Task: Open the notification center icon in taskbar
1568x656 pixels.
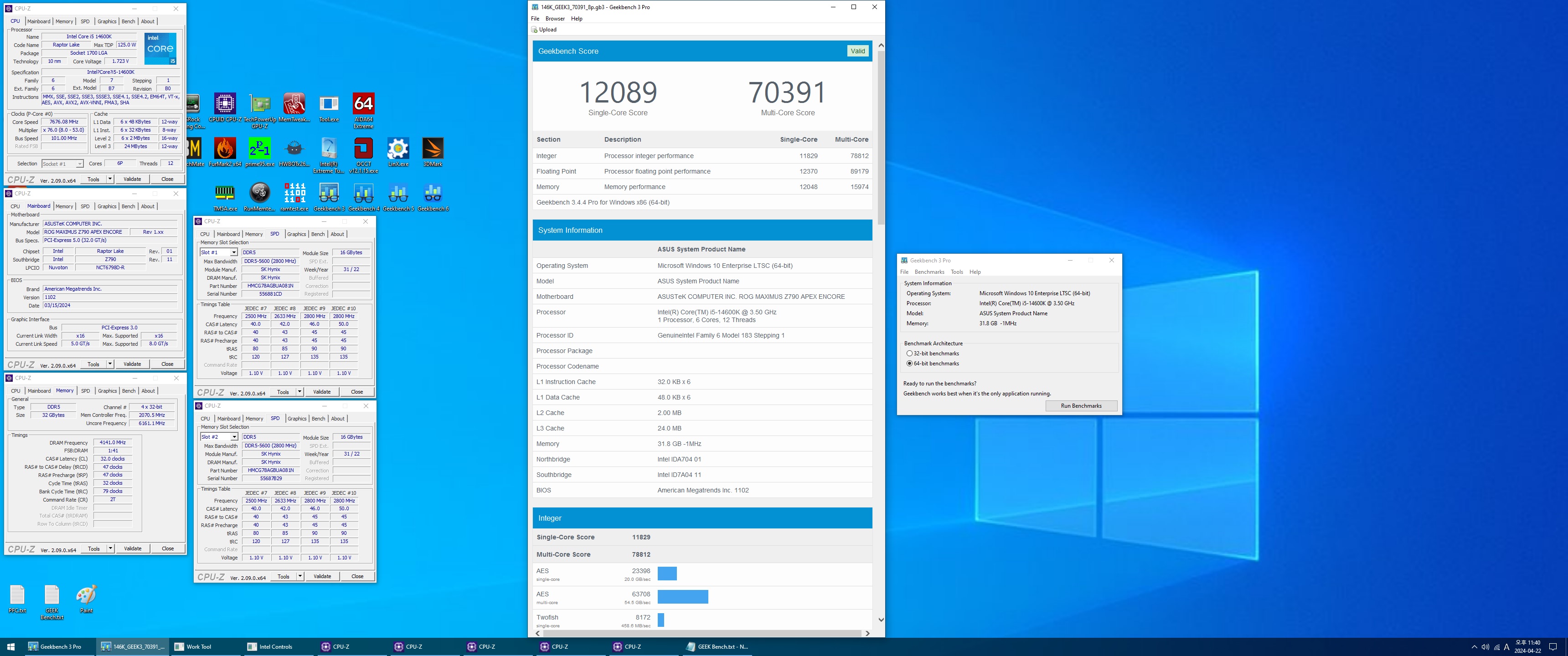Action: click(x=1553, y=647)
